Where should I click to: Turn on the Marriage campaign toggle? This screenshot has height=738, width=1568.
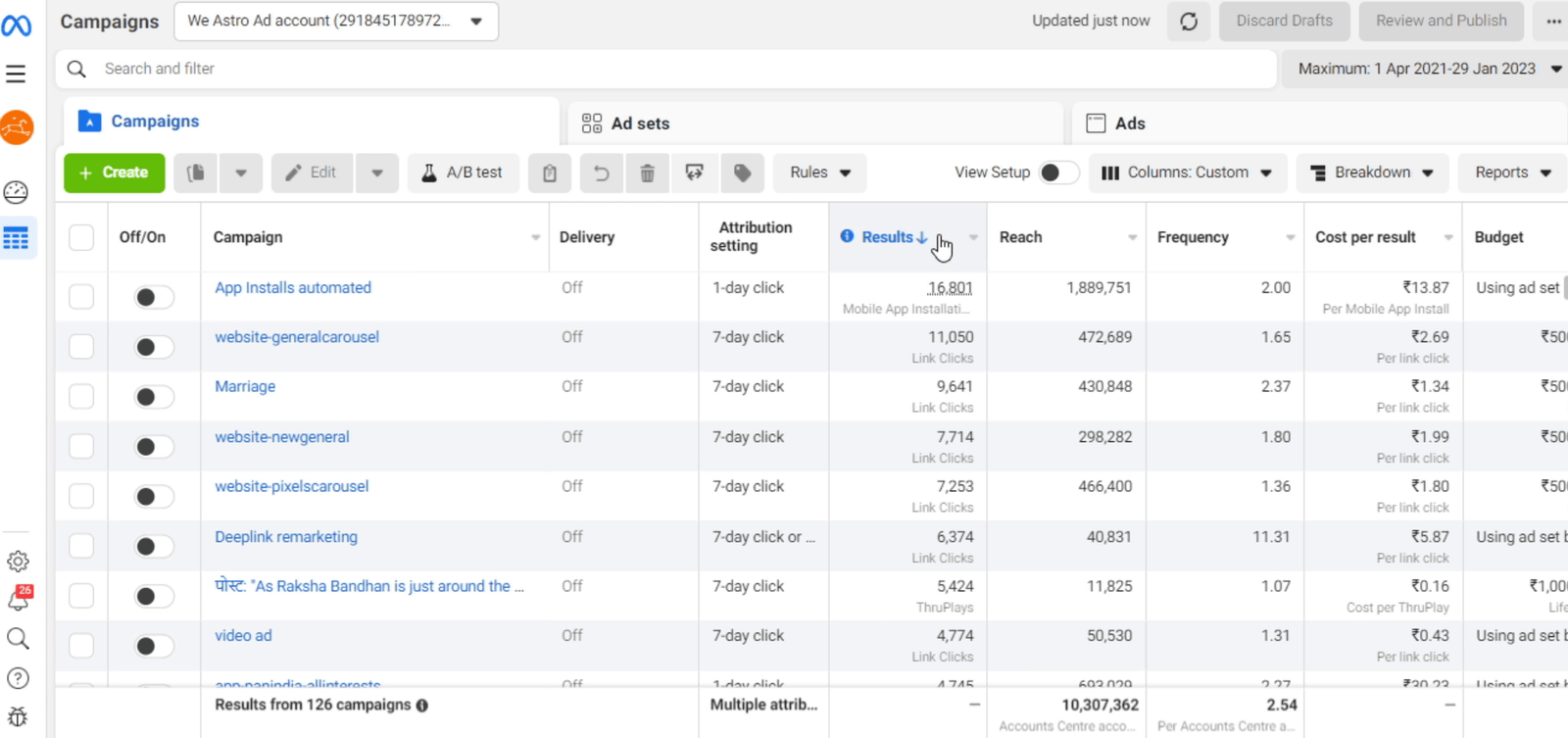pos(153,397)
